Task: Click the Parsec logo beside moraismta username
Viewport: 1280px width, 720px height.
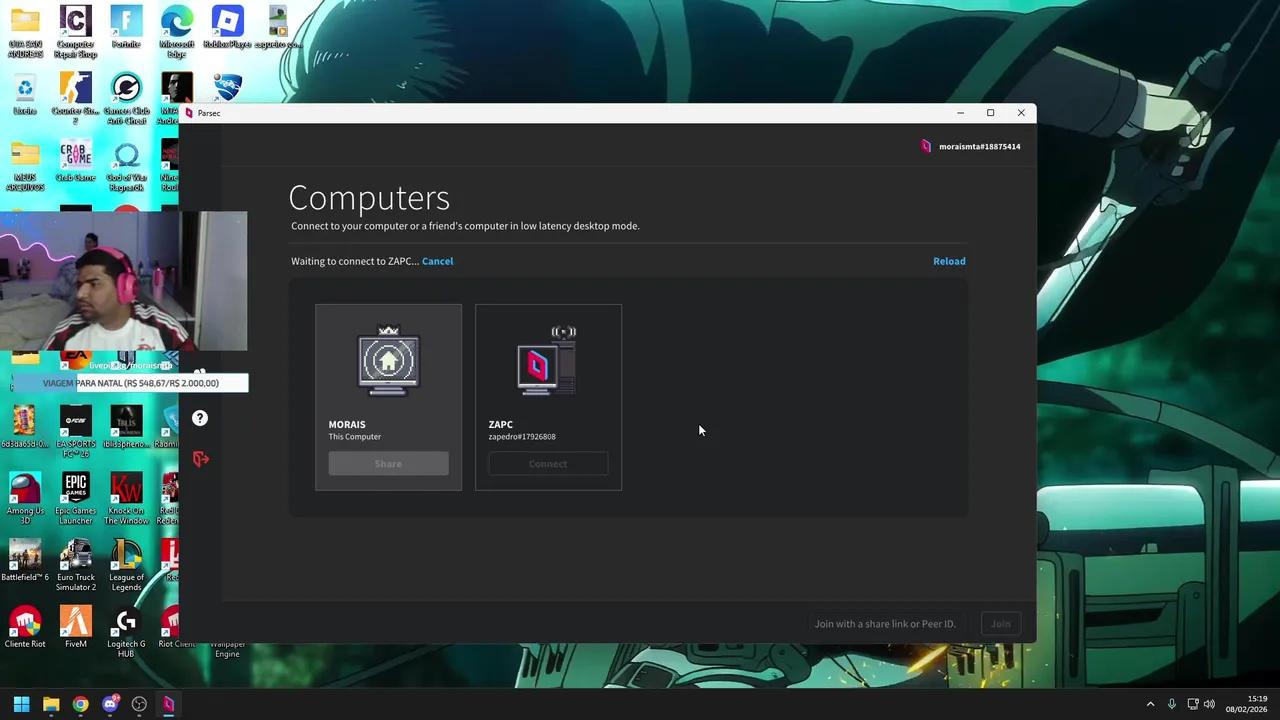Action: click(926, 146)
